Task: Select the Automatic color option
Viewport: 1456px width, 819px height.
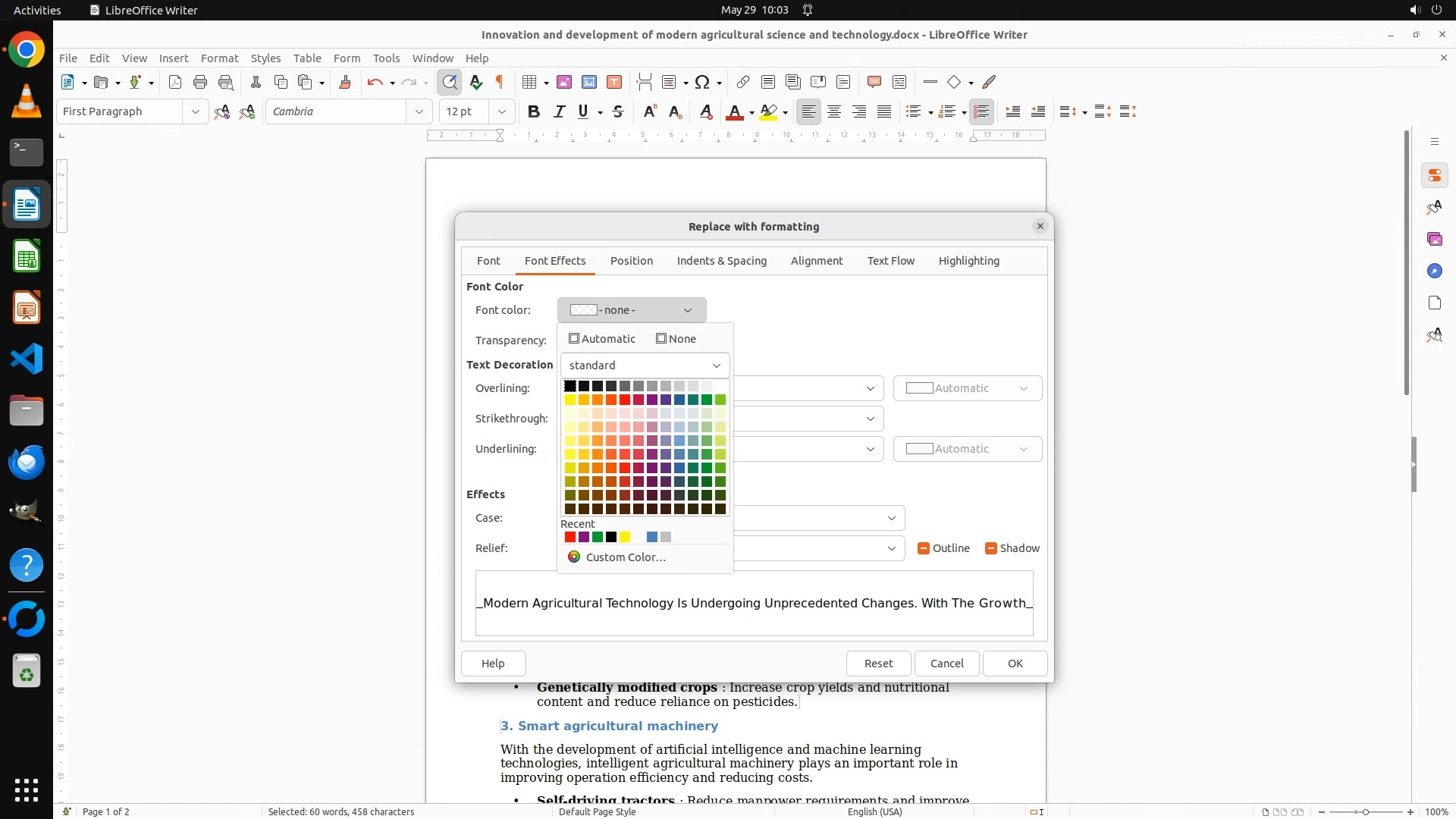Action: coord(602,339)
